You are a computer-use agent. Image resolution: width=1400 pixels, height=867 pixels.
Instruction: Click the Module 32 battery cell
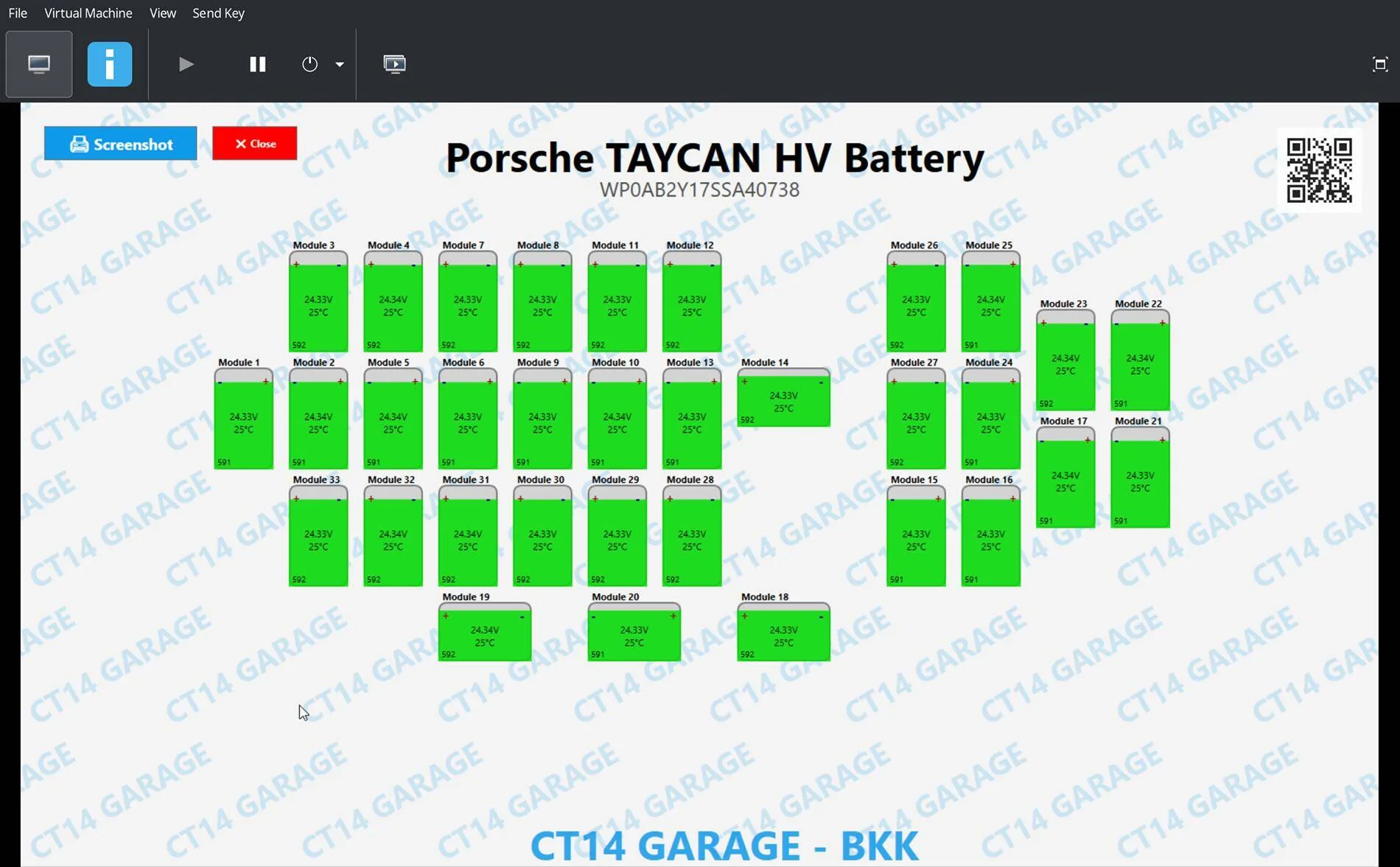pyautogui.click(x=393, y=536)
